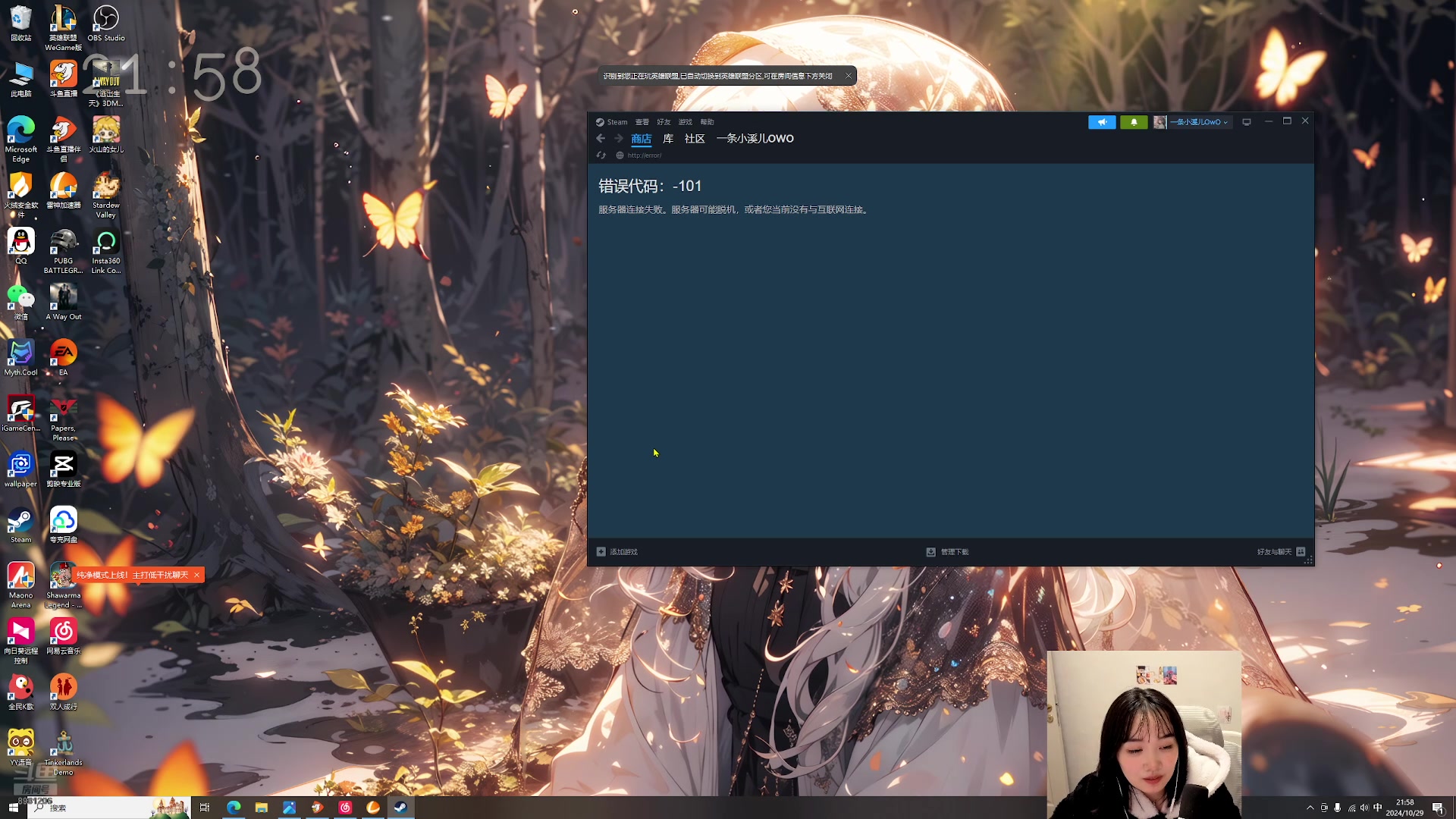1456x819 pixels.
Task: Switch to the 社区 (Community) tab
Action: pos(695,139)
